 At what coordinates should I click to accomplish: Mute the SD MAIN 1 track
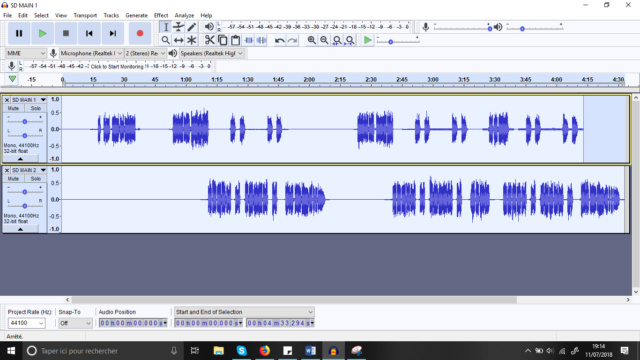pos(13,108)
